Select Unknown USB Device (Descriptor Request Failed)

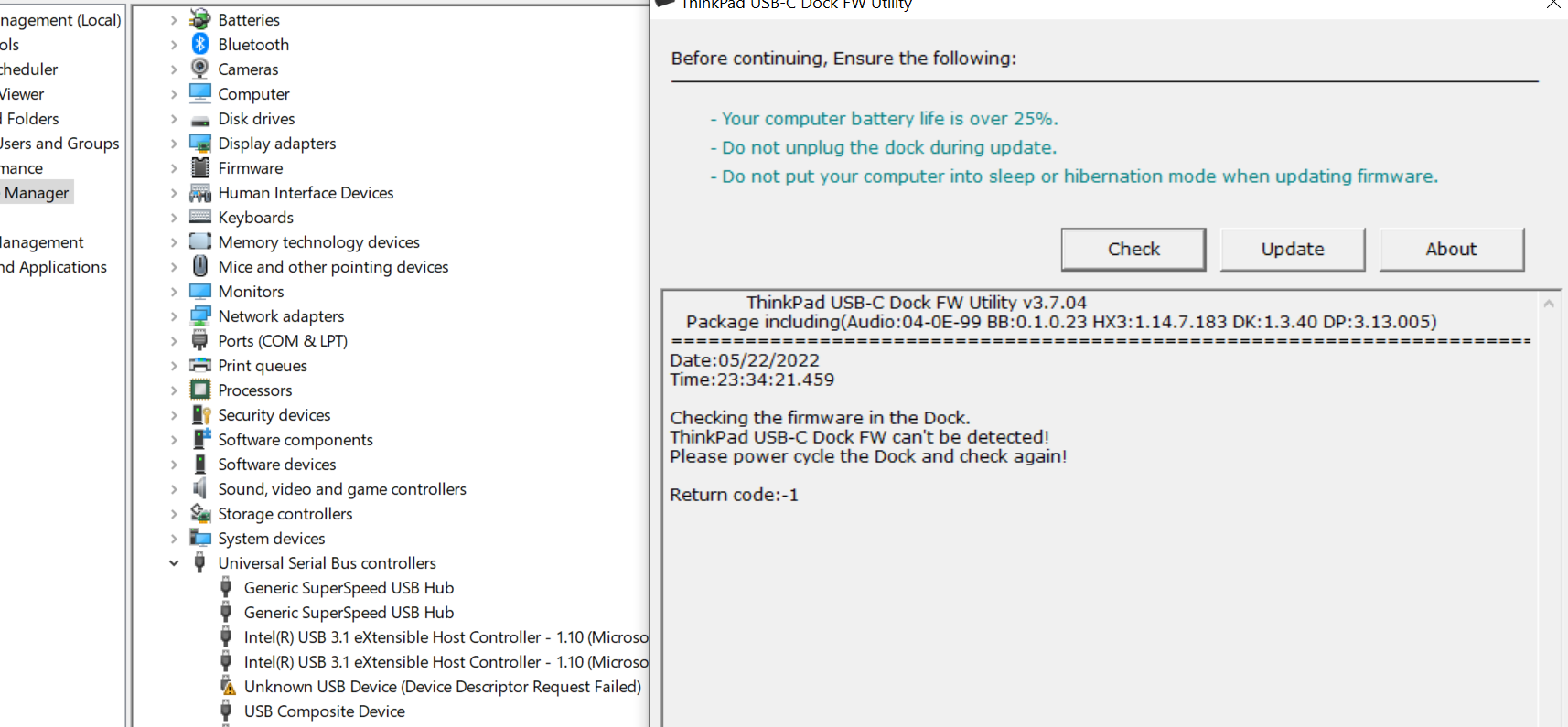(x=443, y=687)
